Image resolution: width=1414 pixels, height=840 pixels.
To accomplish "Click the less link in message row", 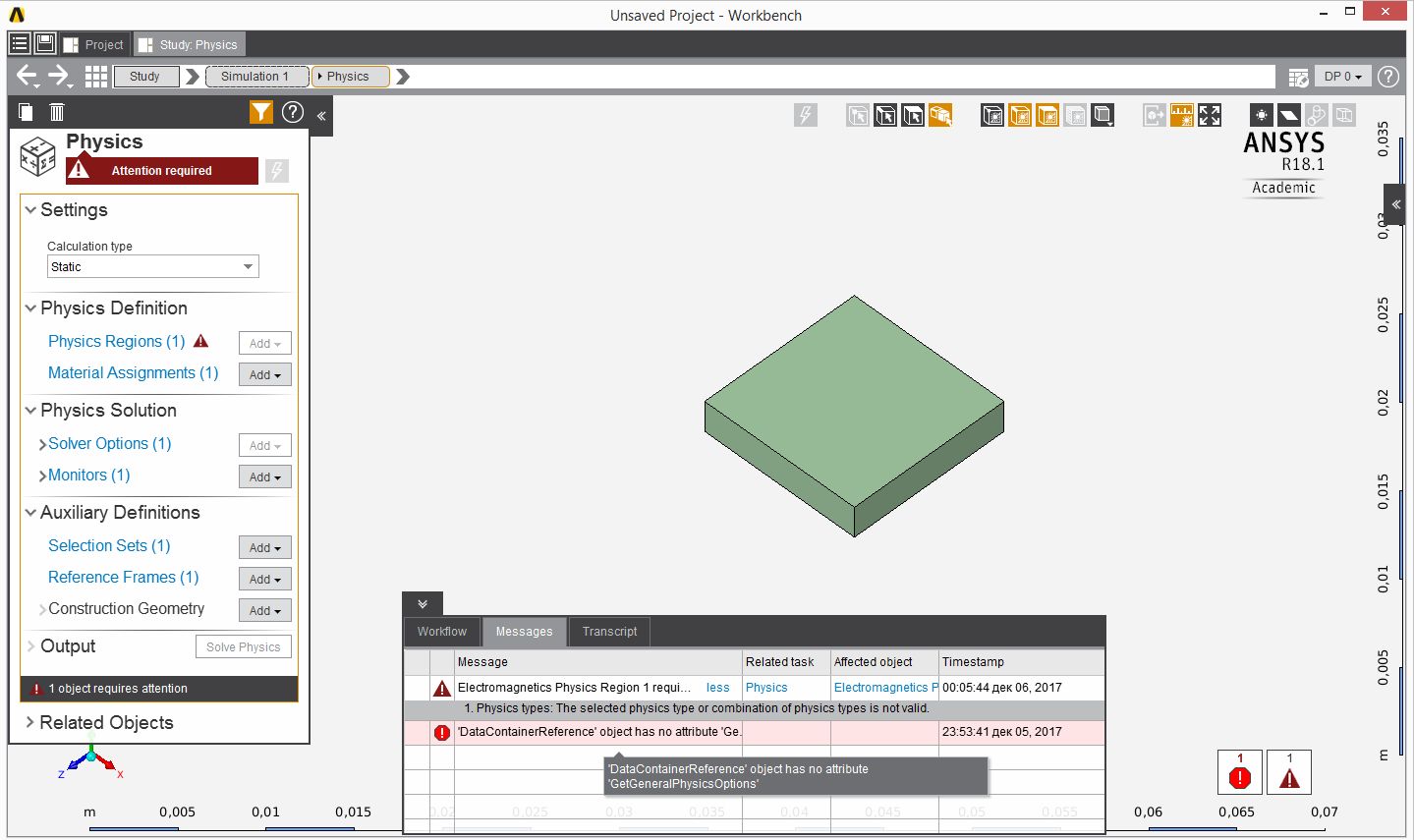I will click(718, 688).
